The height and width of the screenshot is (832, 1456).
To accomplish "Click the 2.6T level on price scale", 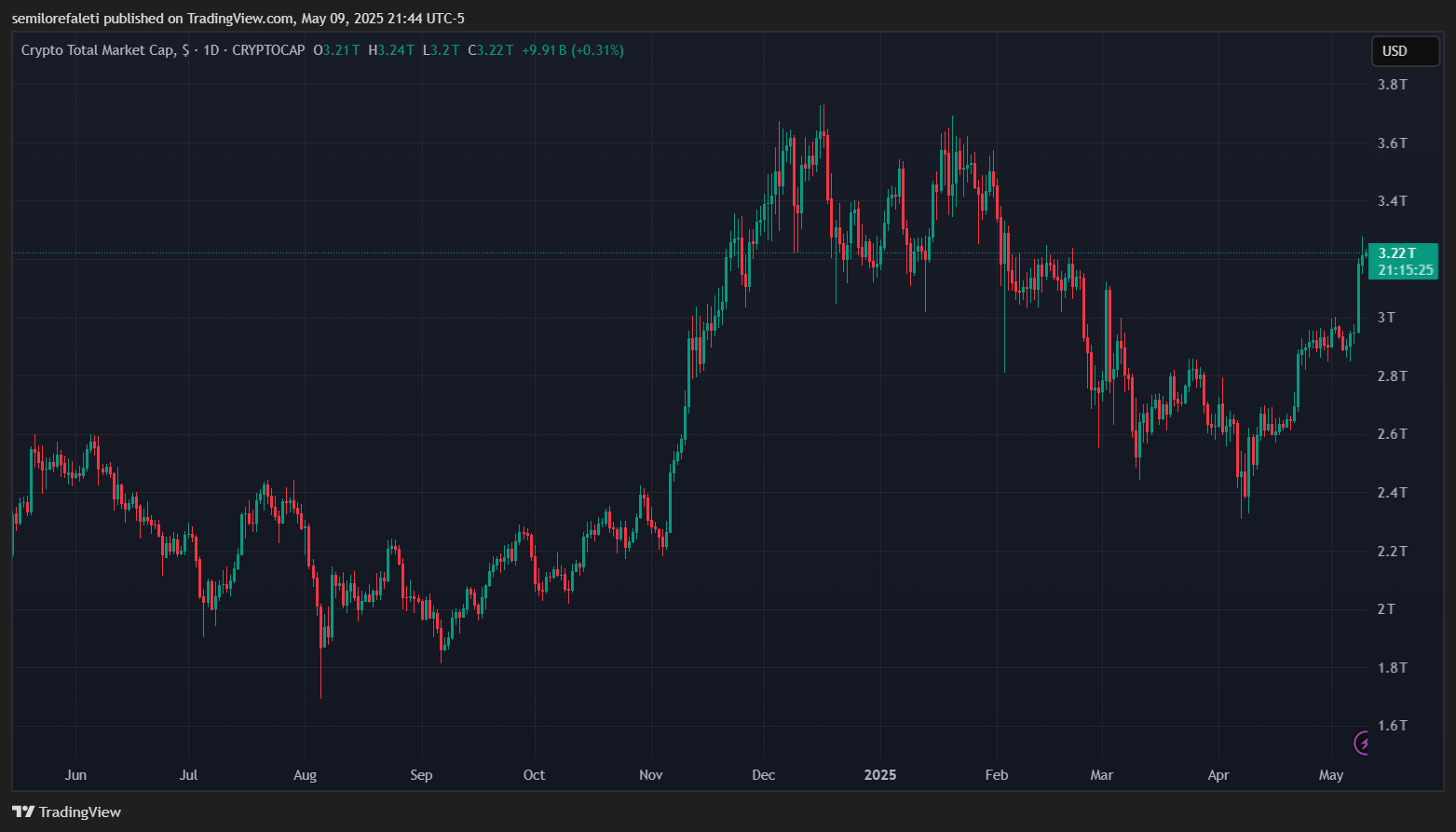I will coord(1393,434).
